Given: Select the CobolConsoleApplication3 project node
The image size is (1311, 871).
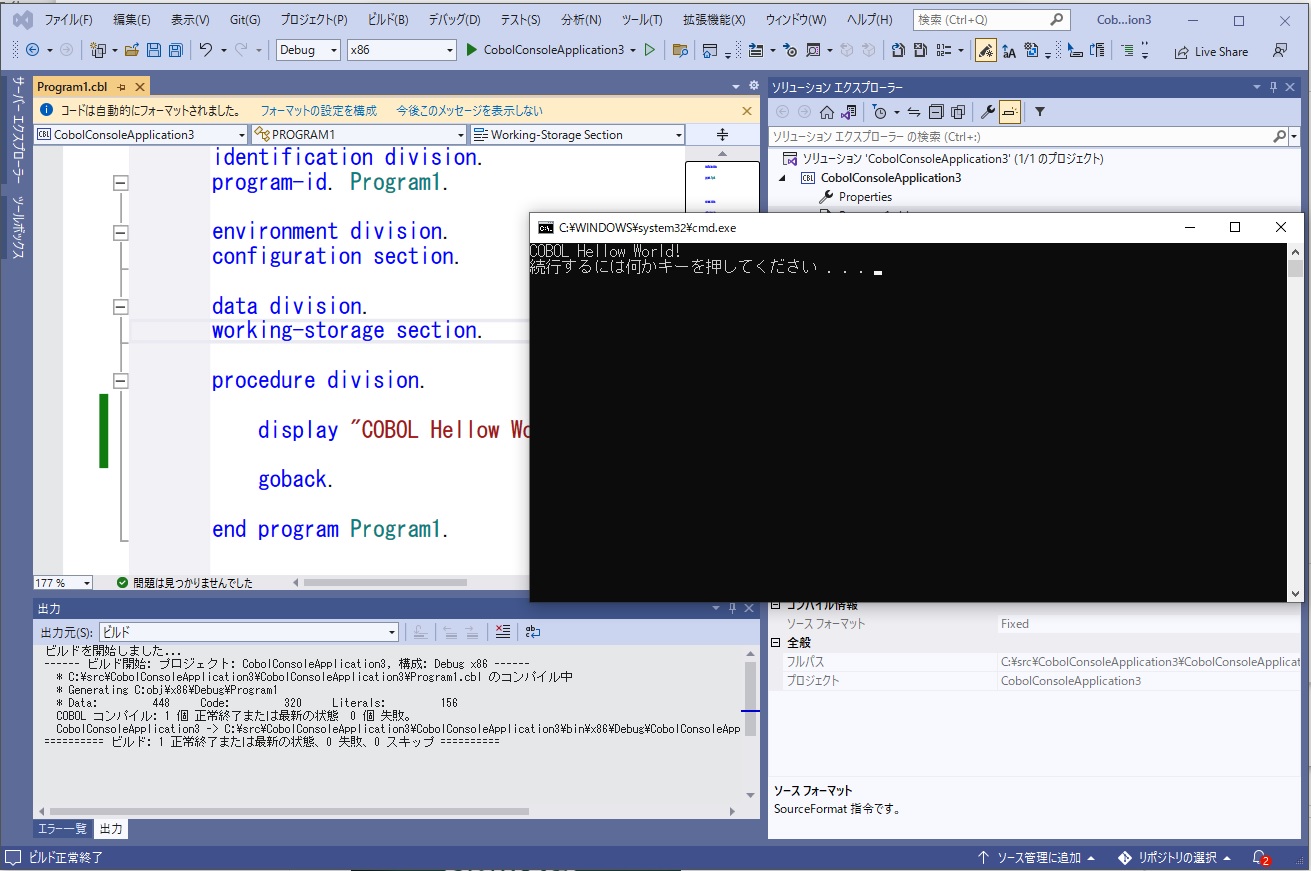Looking at the screenshot, I should click(891, 178).
